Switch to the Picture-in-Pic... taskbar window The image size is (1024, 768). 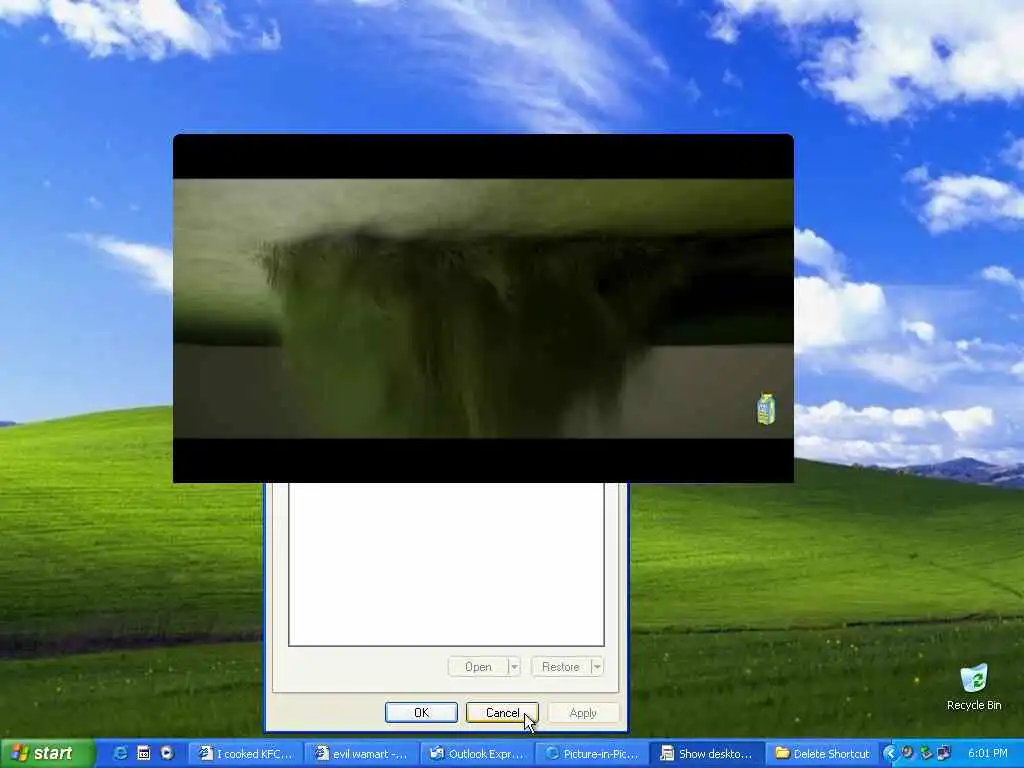click(x=593, y=754)
